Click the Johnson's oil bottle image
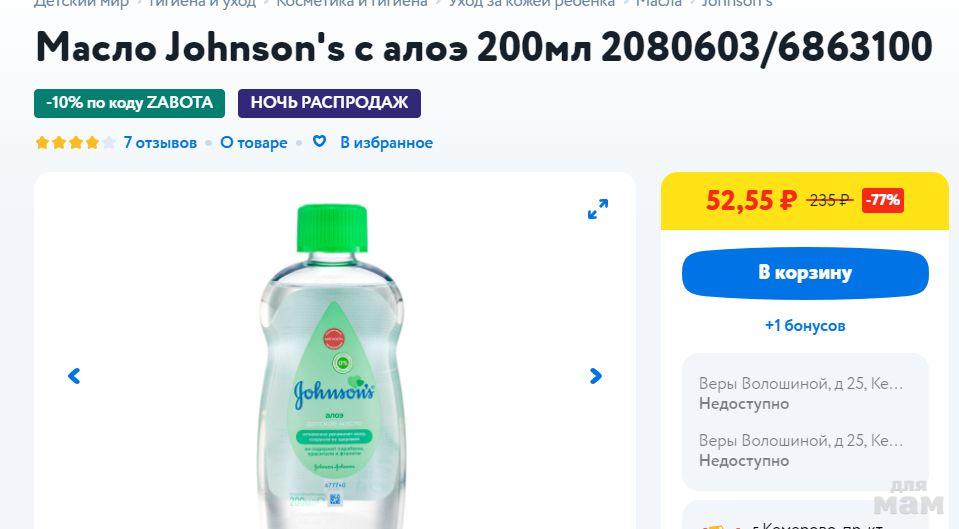 [x=333, y=366]
